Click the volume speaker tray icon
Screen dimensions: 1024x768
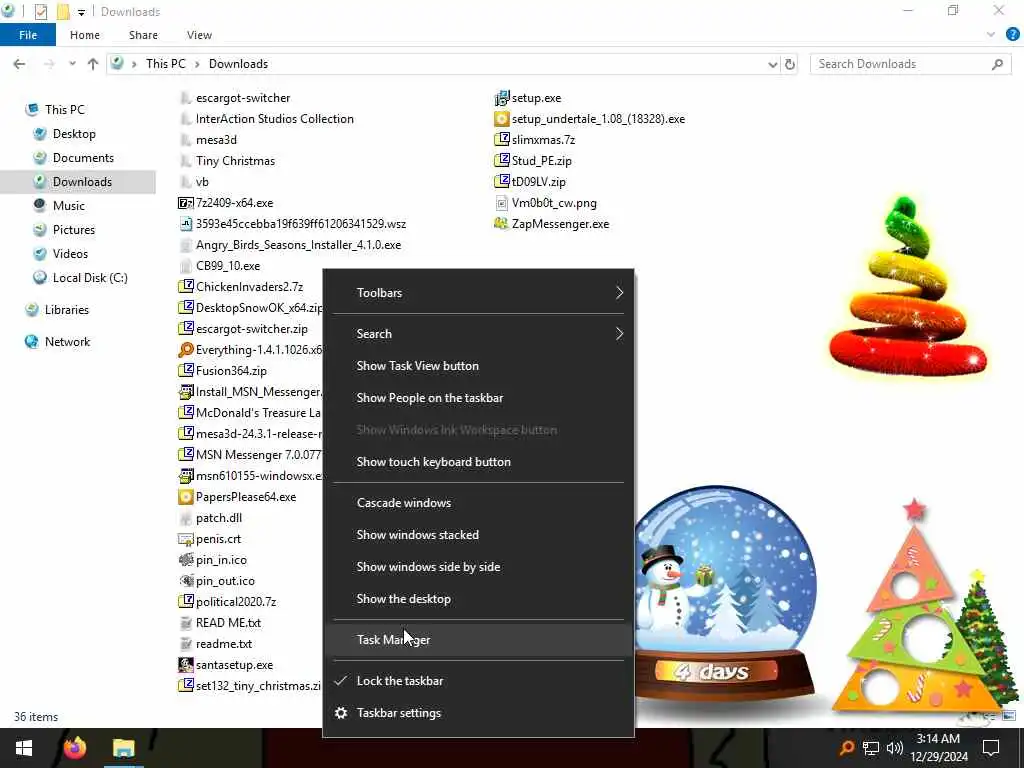point(895,748)
